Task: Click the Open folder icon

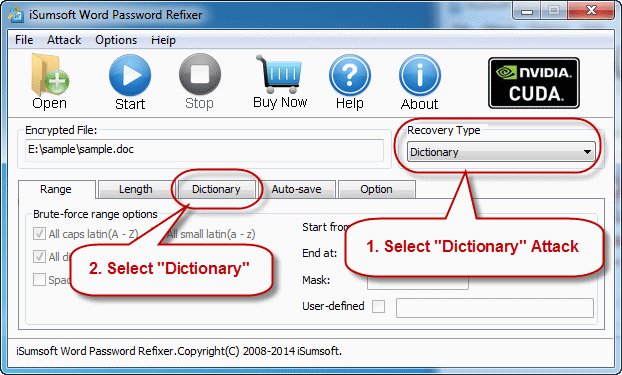Action: (x=50, y=75)
